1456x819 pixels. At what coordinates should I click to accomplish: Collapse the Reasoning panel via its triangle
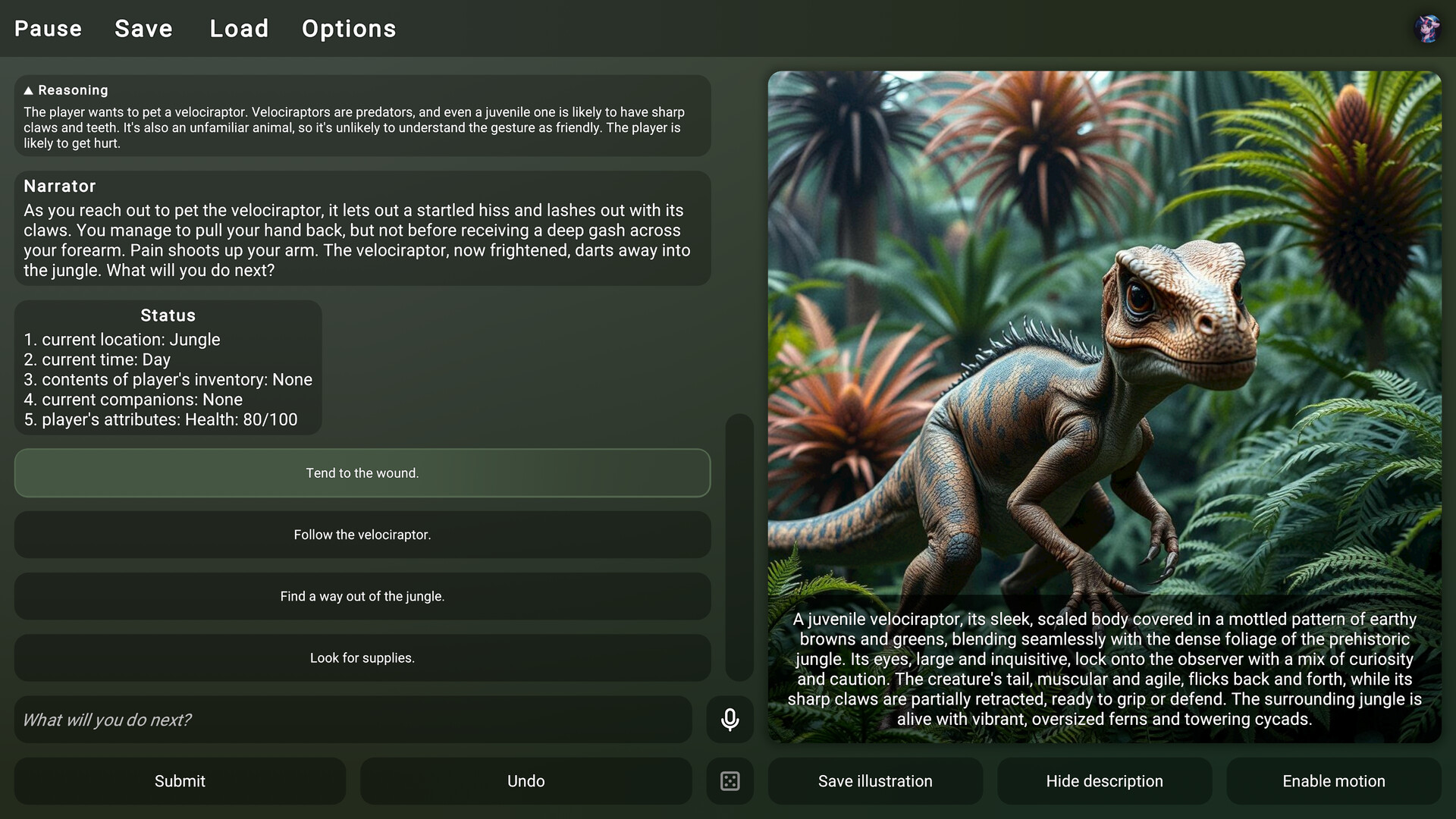(x=28, y=89)
